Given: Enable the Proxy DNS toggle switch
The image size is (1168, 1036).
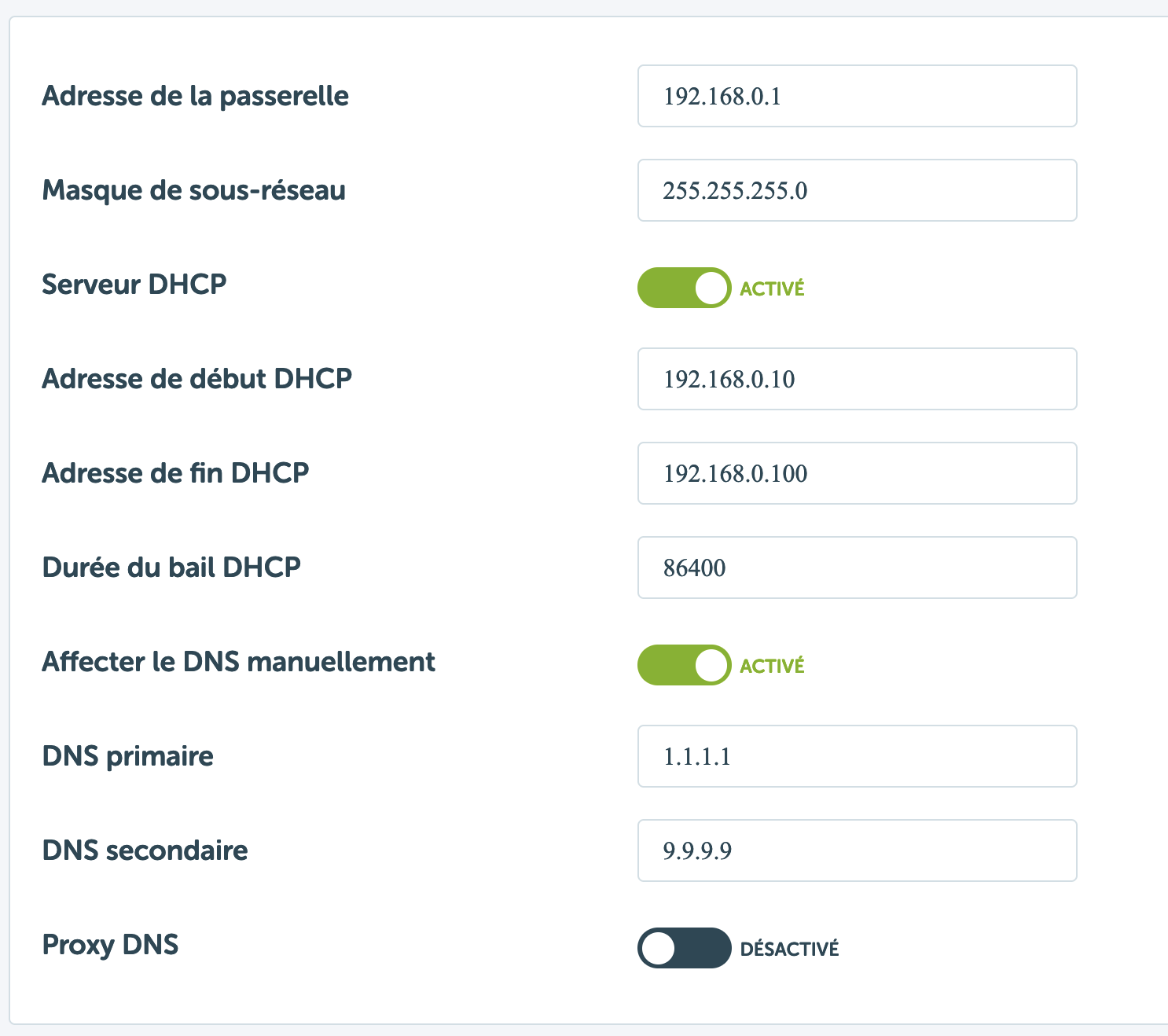Looking at the screenshot, I should coord(684,948).
